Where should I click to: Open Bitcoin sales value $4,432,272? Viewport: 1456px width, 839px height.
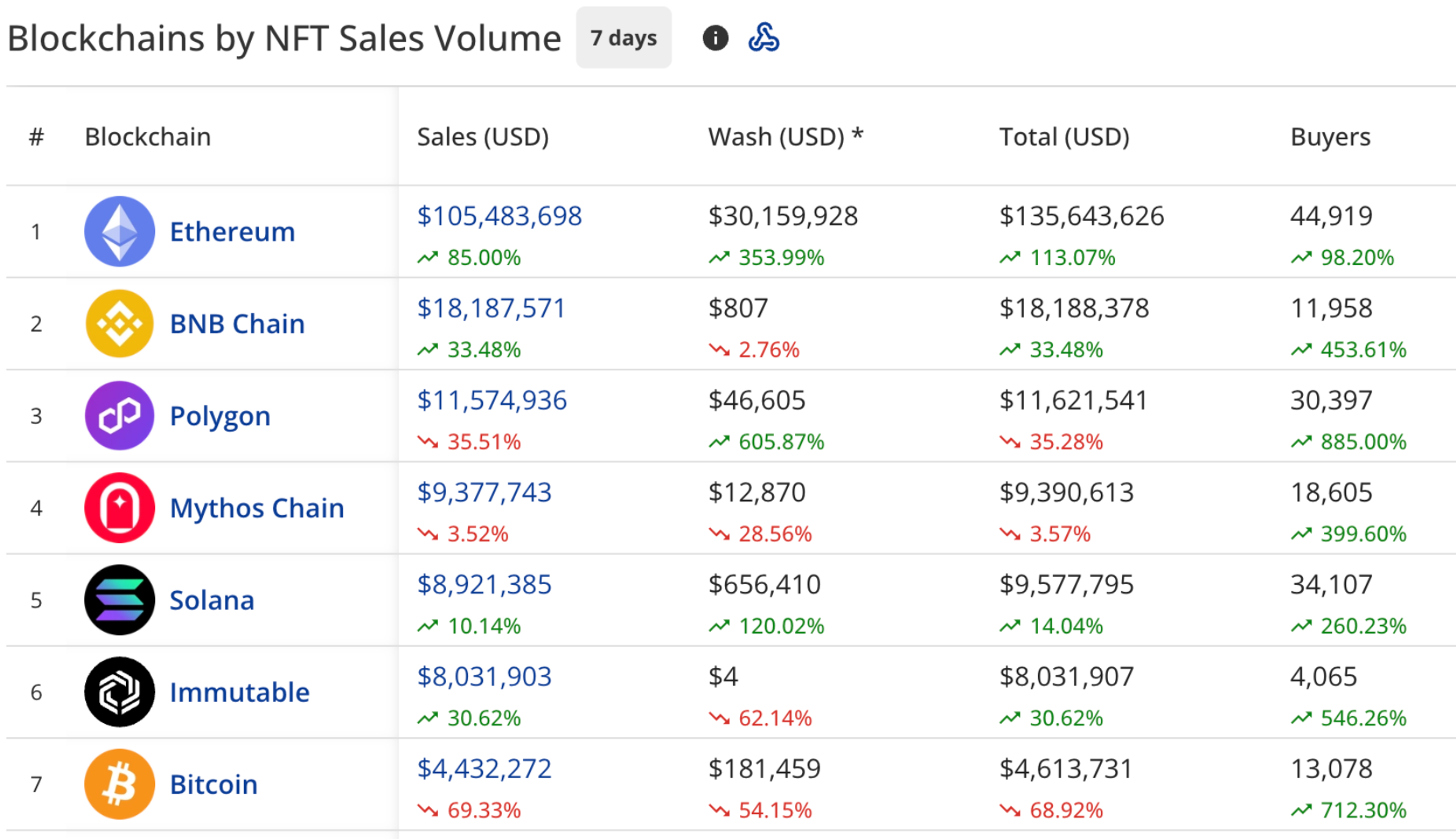(484, 769)
